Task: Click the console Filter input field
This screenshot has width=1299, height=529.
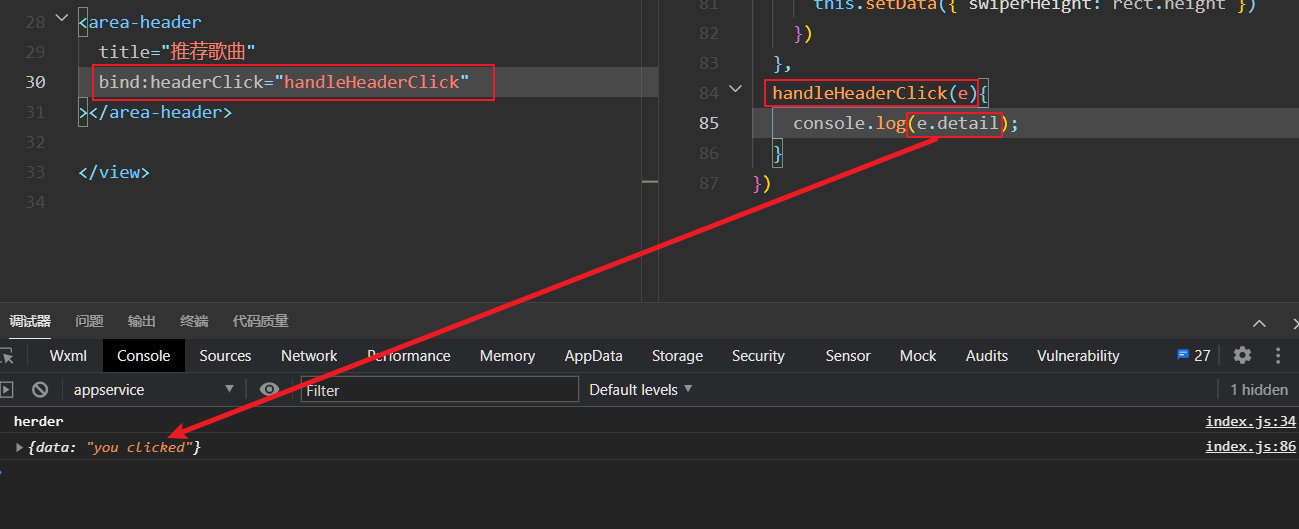Action: 439,390
